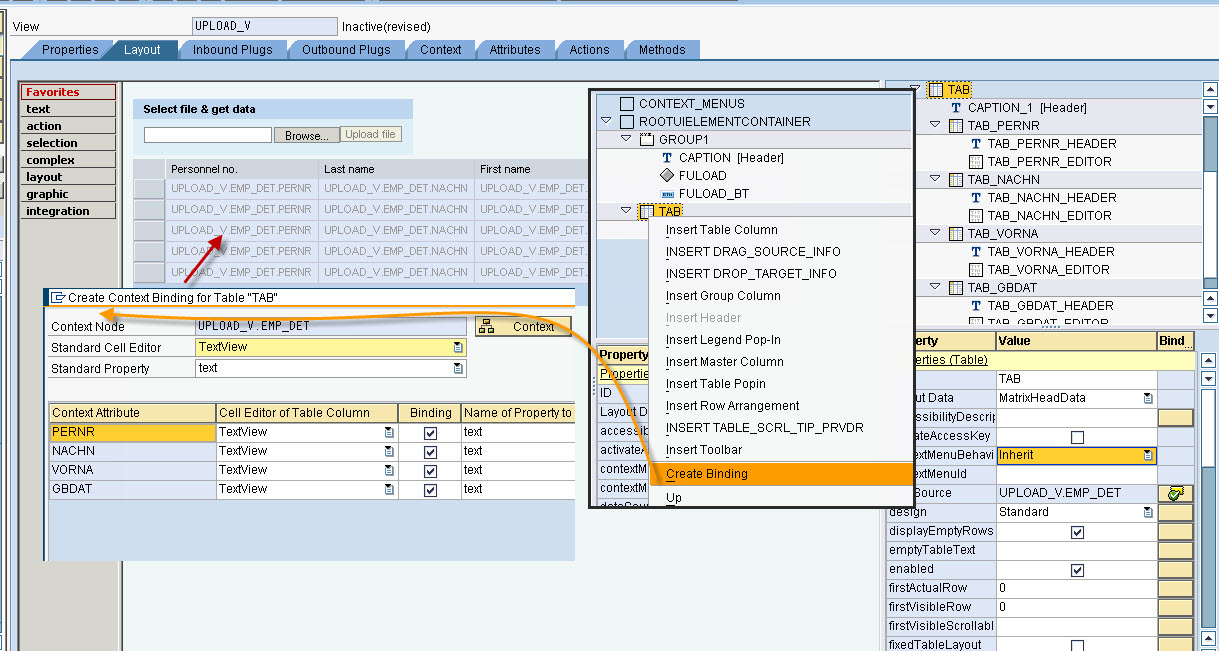Viewport: 1219px width, 651px height.
Task: Click the FULOAD diamond icon in the outline tree
Action: 667,175
